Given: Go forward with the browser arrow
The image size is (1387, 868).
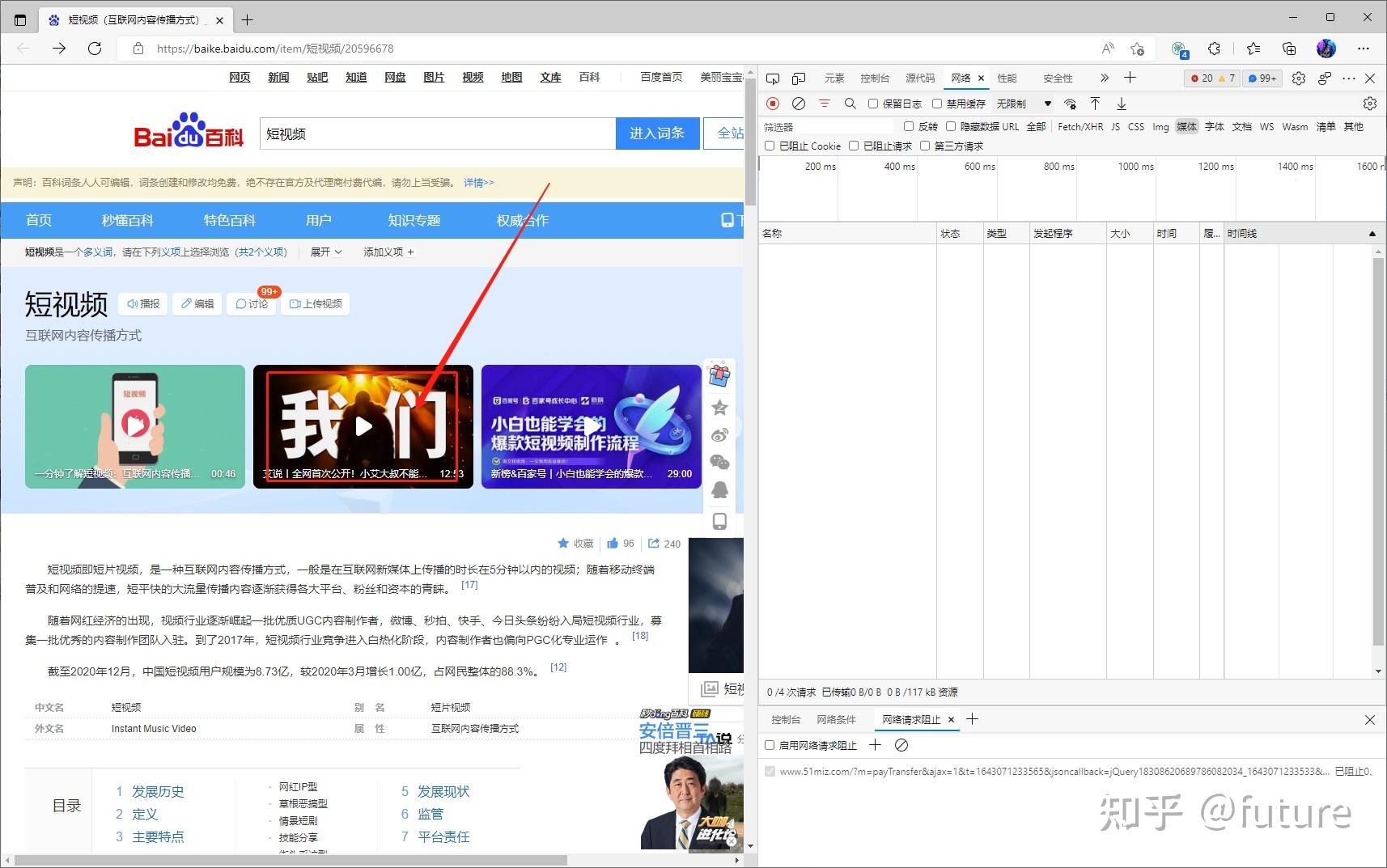Looking at the screenshot, I should pyautogui.click(x=59, y=49).
